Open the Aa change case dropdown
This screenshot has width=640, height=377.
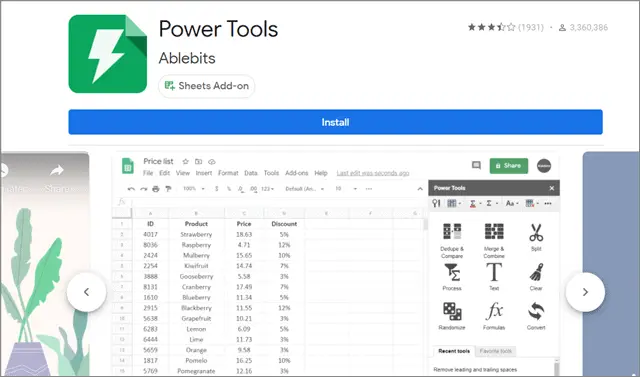(x=512, y=203)
